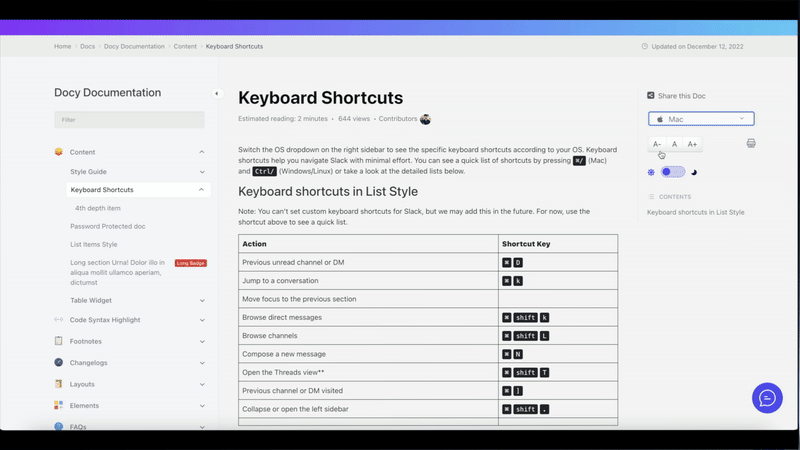Click the Layouts icon
This screenshot has height=450, width=800.
[59, 384]
